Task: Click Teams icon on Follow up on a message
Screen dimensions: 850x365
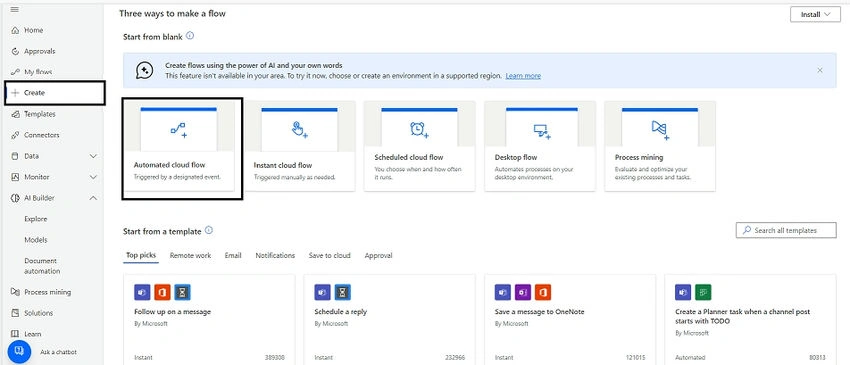Action: coord(143,292)
